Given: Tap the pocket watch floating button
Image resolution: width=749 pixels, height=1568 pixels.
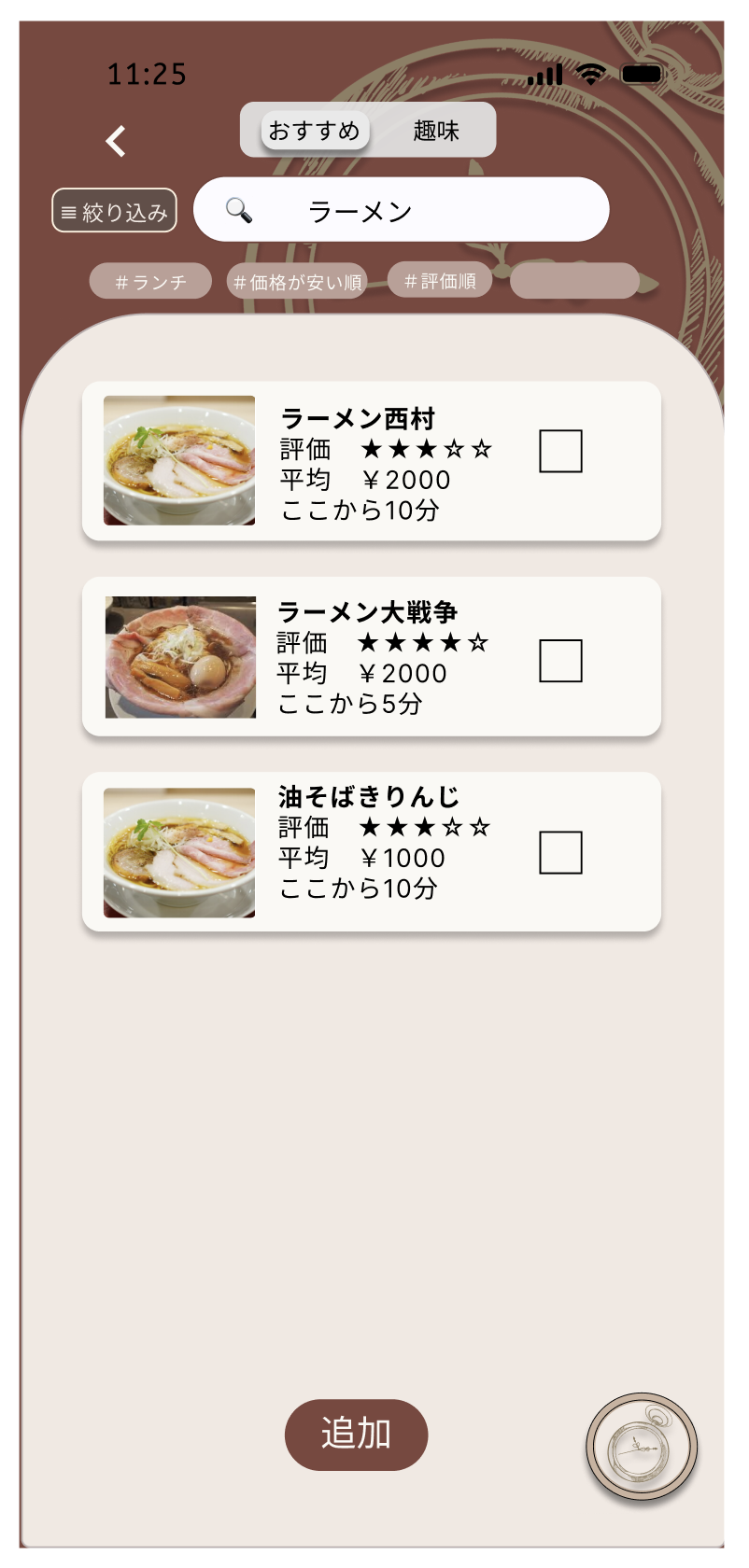Looking at the screenshot, I should (x=642, y=1448).
